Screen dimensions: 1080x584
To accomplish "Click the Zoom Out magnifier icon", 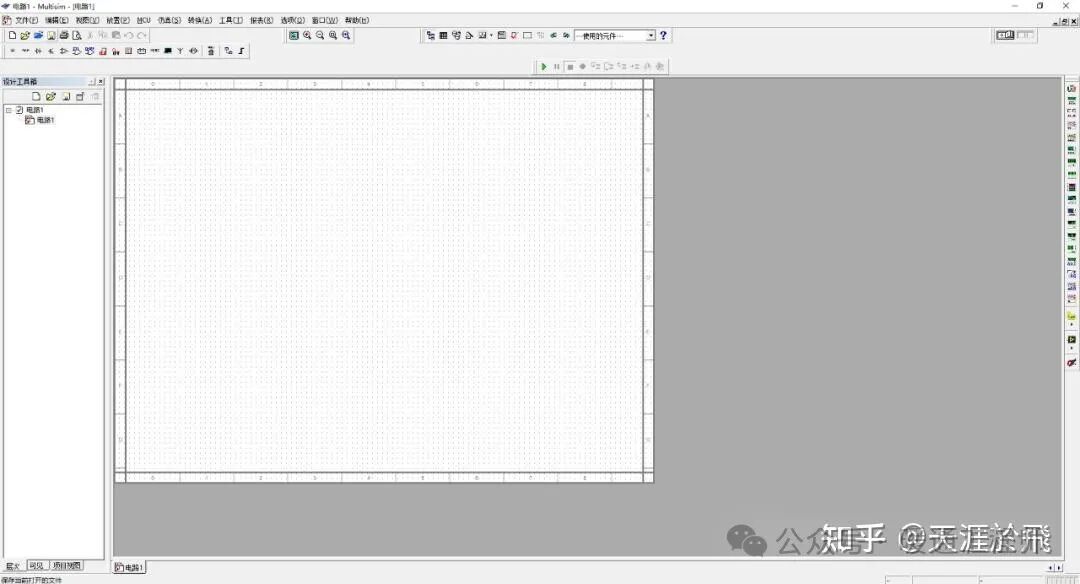I will (x=320, y=35).
